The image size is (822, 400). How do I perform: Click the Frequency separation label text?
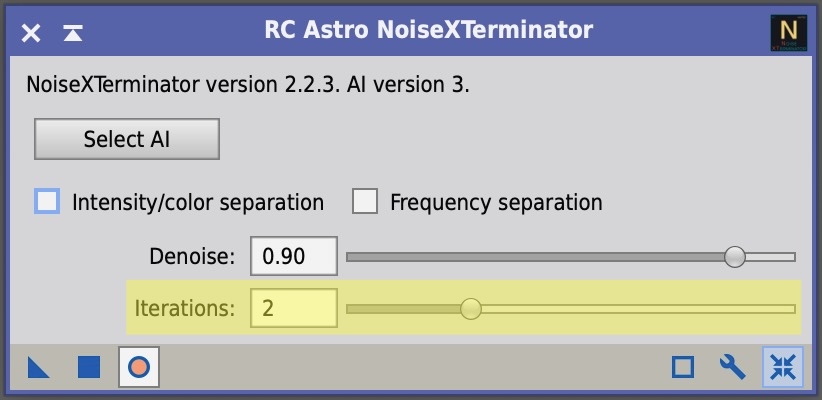496,202
